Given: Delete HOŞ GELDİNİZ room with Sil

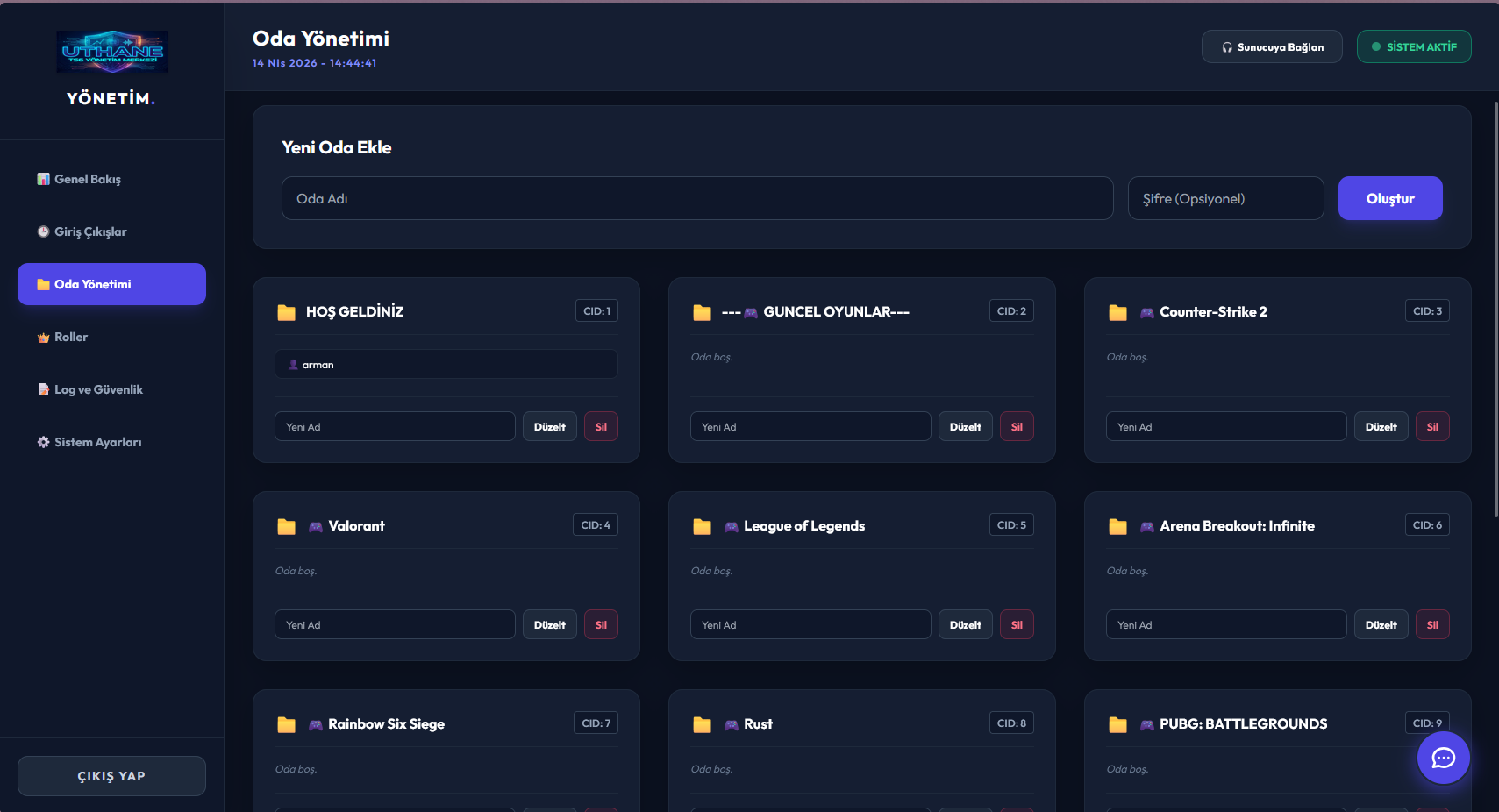Looking at the screenshot, I should pos(601,426).
